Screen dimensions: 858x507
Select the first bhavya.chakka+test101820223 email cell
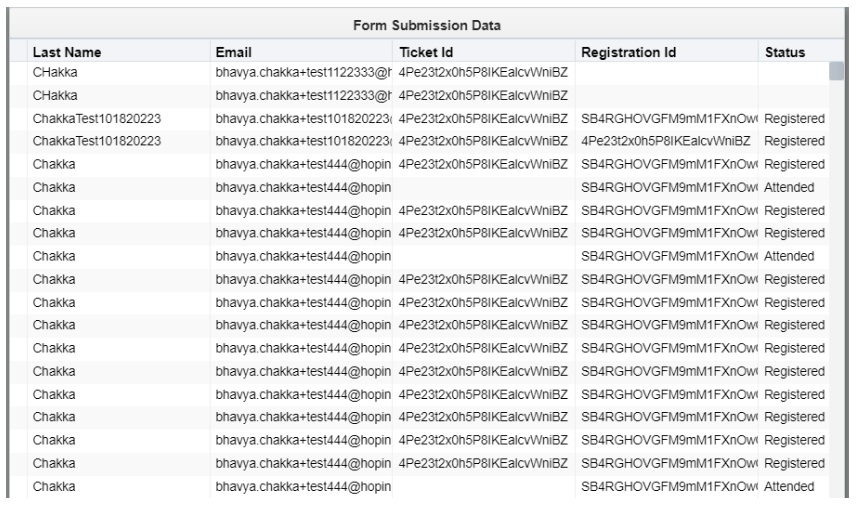(x=302, y=119)
